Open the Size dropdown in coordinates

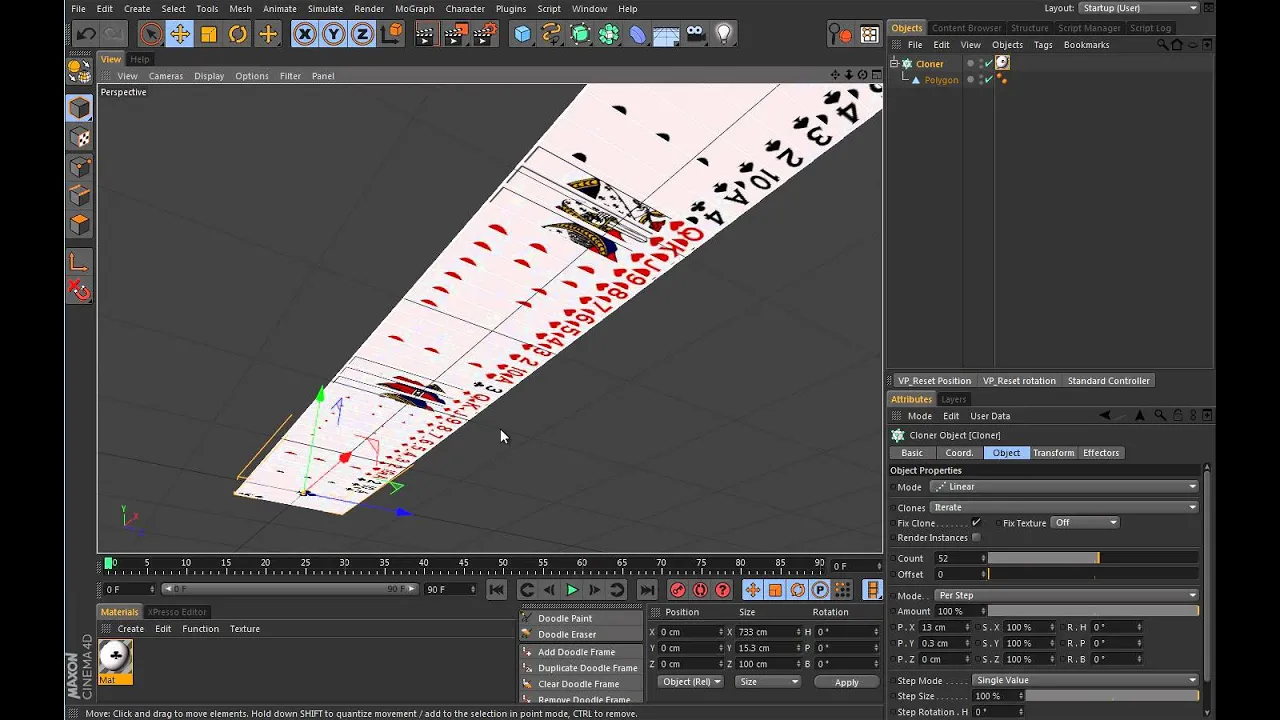pos(768,682)
